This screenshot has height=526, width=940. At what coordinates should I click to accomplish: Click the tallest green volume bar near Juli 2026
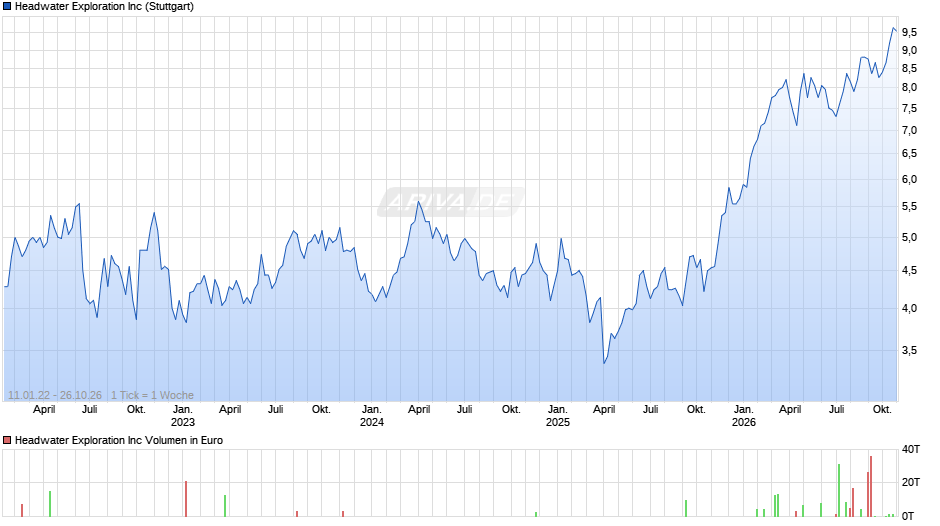(839, 490)
